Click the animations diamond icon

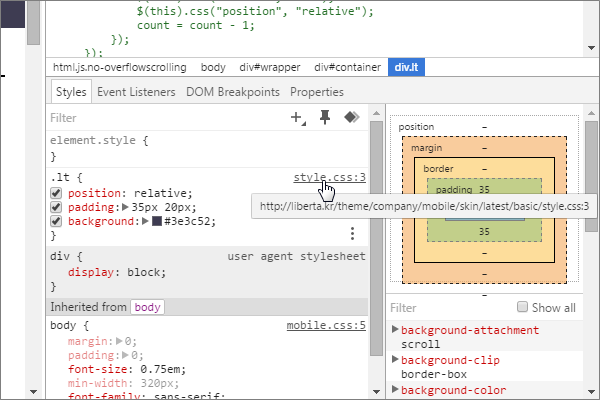(x=351, y=117)
